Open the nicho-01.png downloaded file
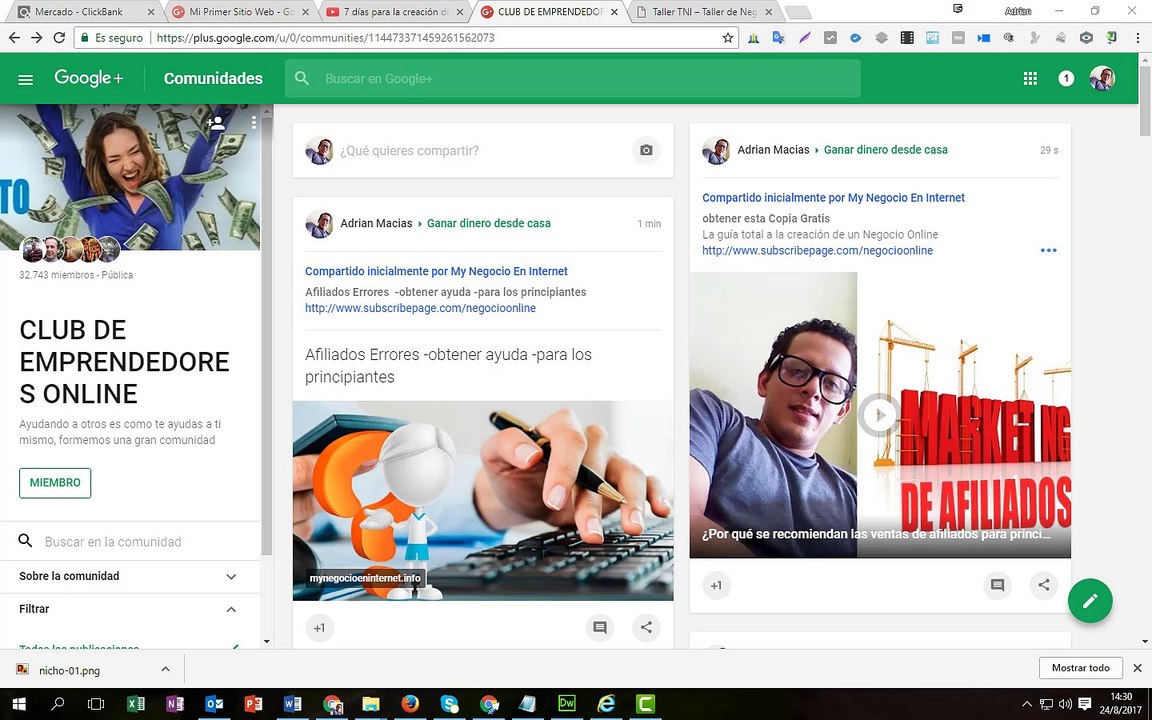 tap(69, 670)
